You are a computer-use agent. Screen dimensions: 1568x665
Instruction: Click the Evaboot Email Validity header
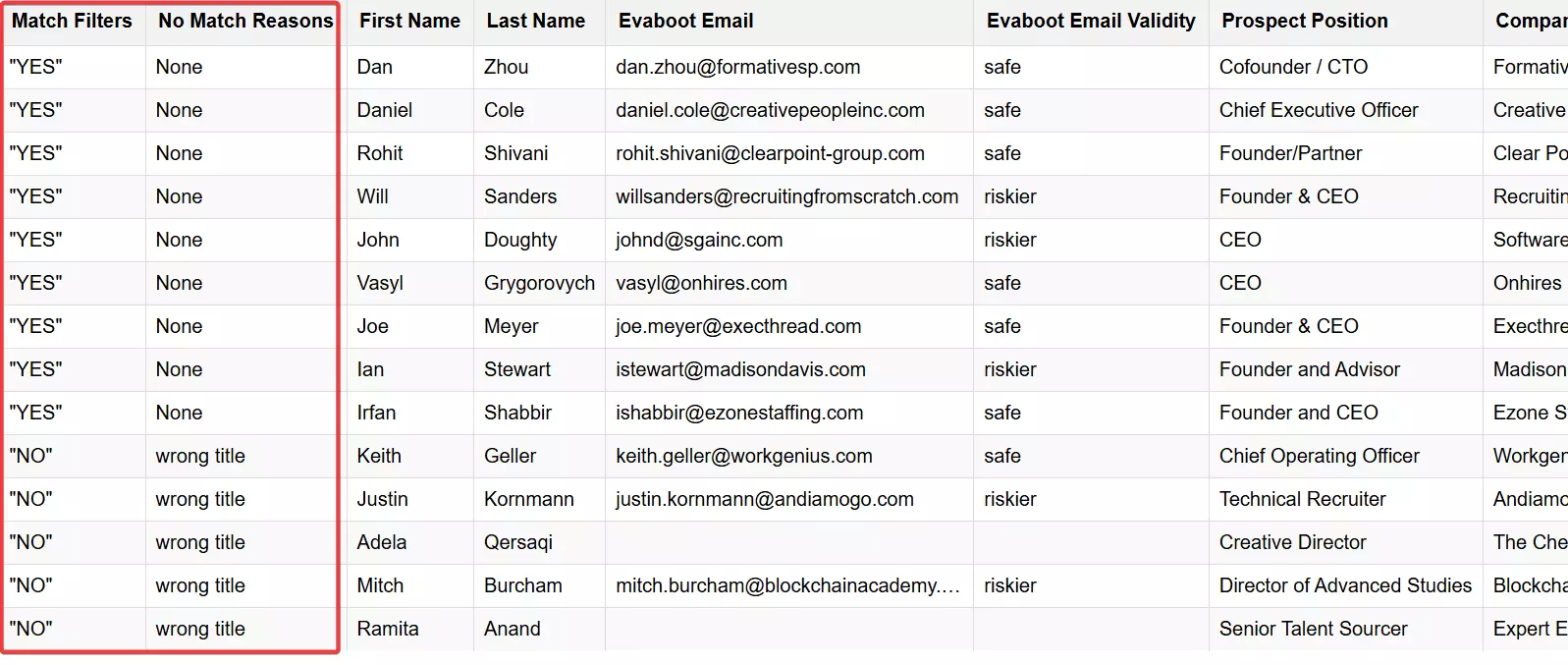(x=1091, y=21)
